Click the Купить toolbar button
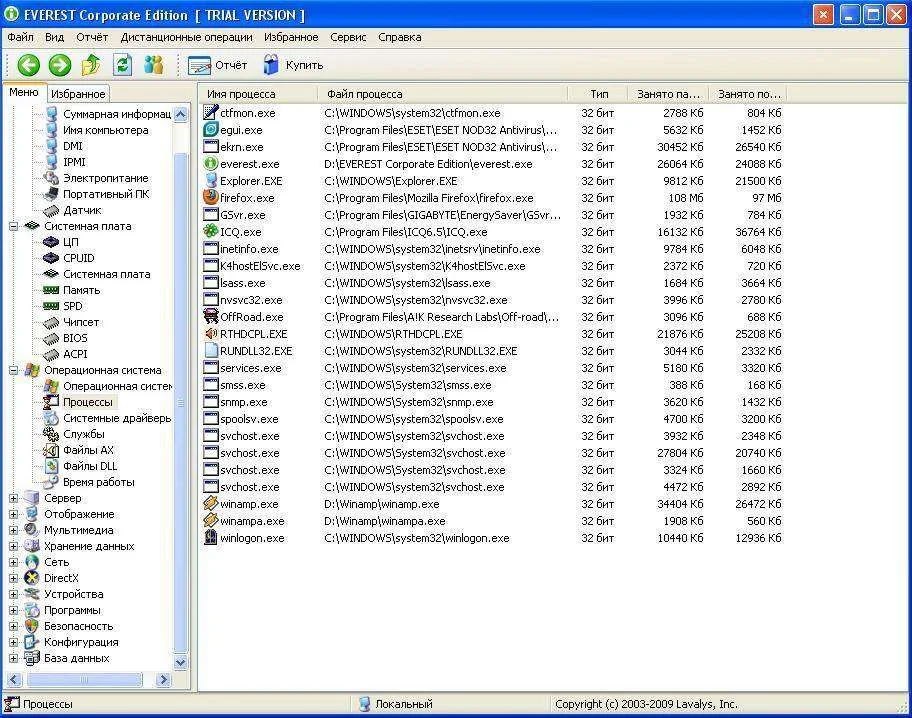The image size is (912, 718). [293, 65]
